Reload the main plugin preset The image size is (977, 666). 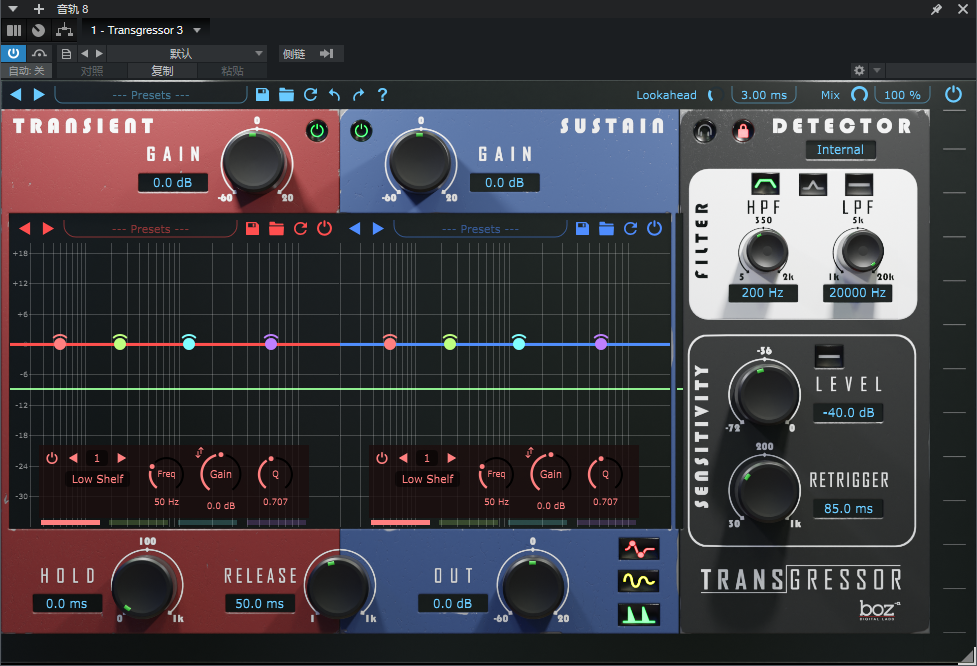[310, 95]
